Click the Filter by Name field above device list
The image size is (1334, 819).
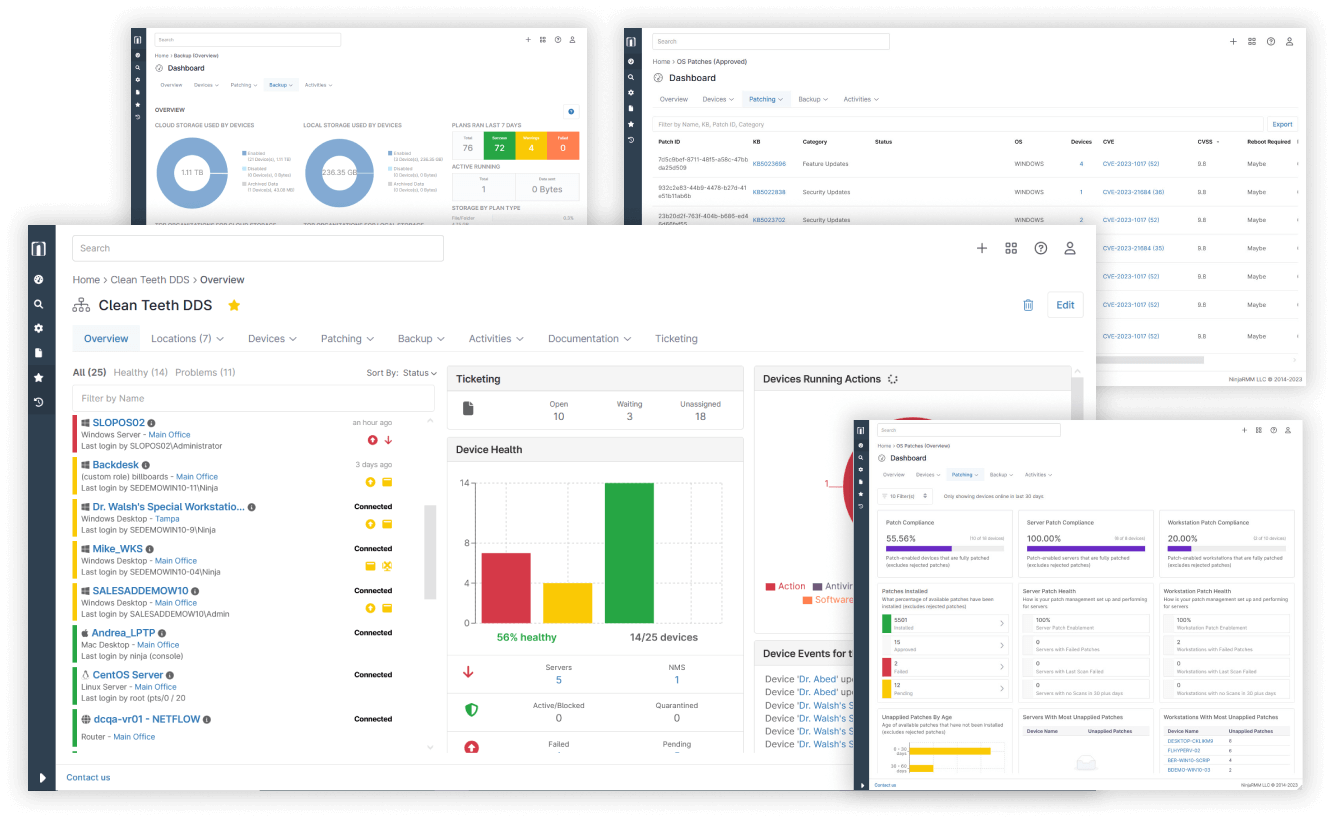pyautogui.click(x=253, y=398)
